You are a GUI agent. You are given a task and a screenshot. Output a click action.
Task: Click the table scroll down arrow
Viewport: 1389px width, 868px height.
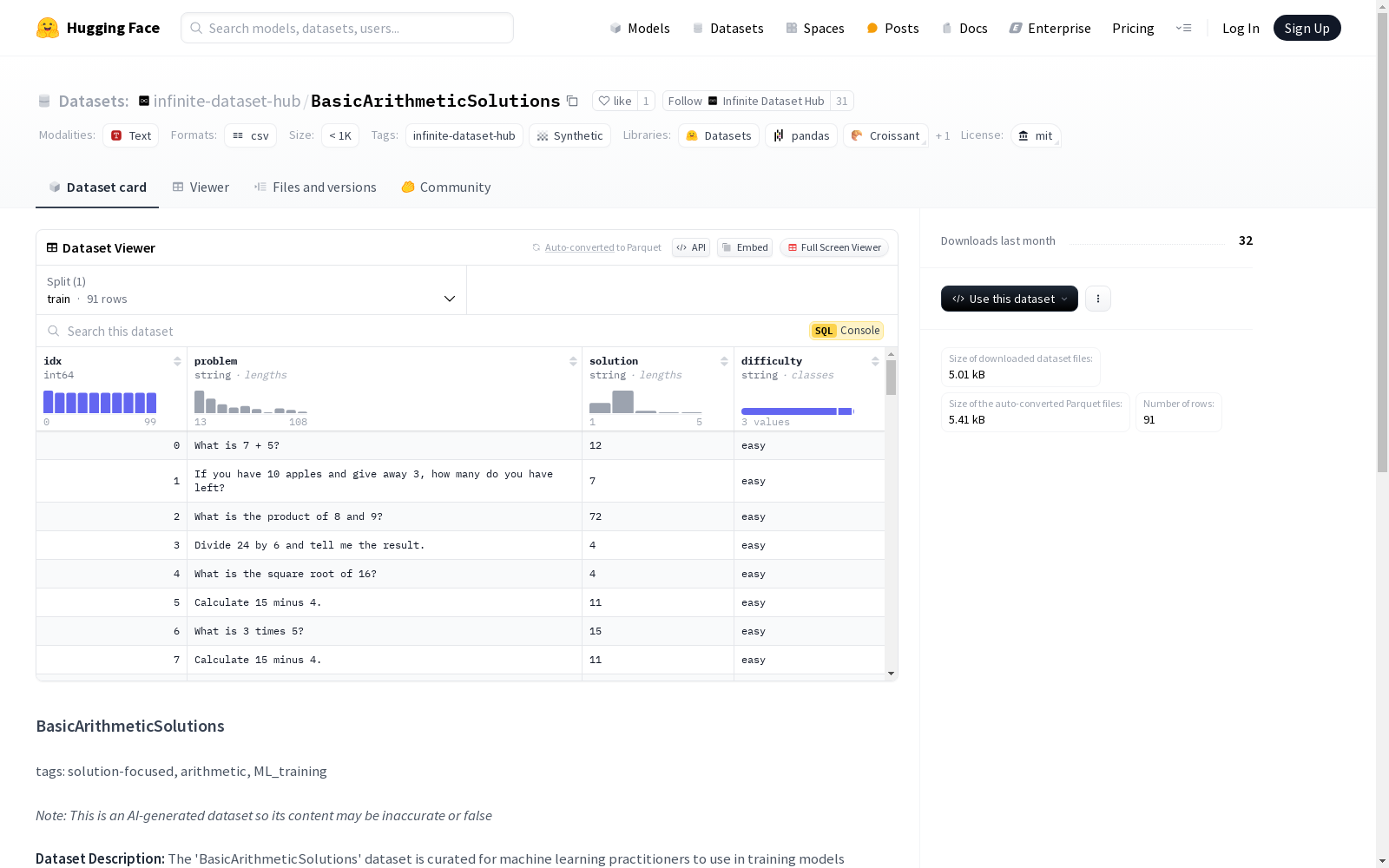click(891, 674)
